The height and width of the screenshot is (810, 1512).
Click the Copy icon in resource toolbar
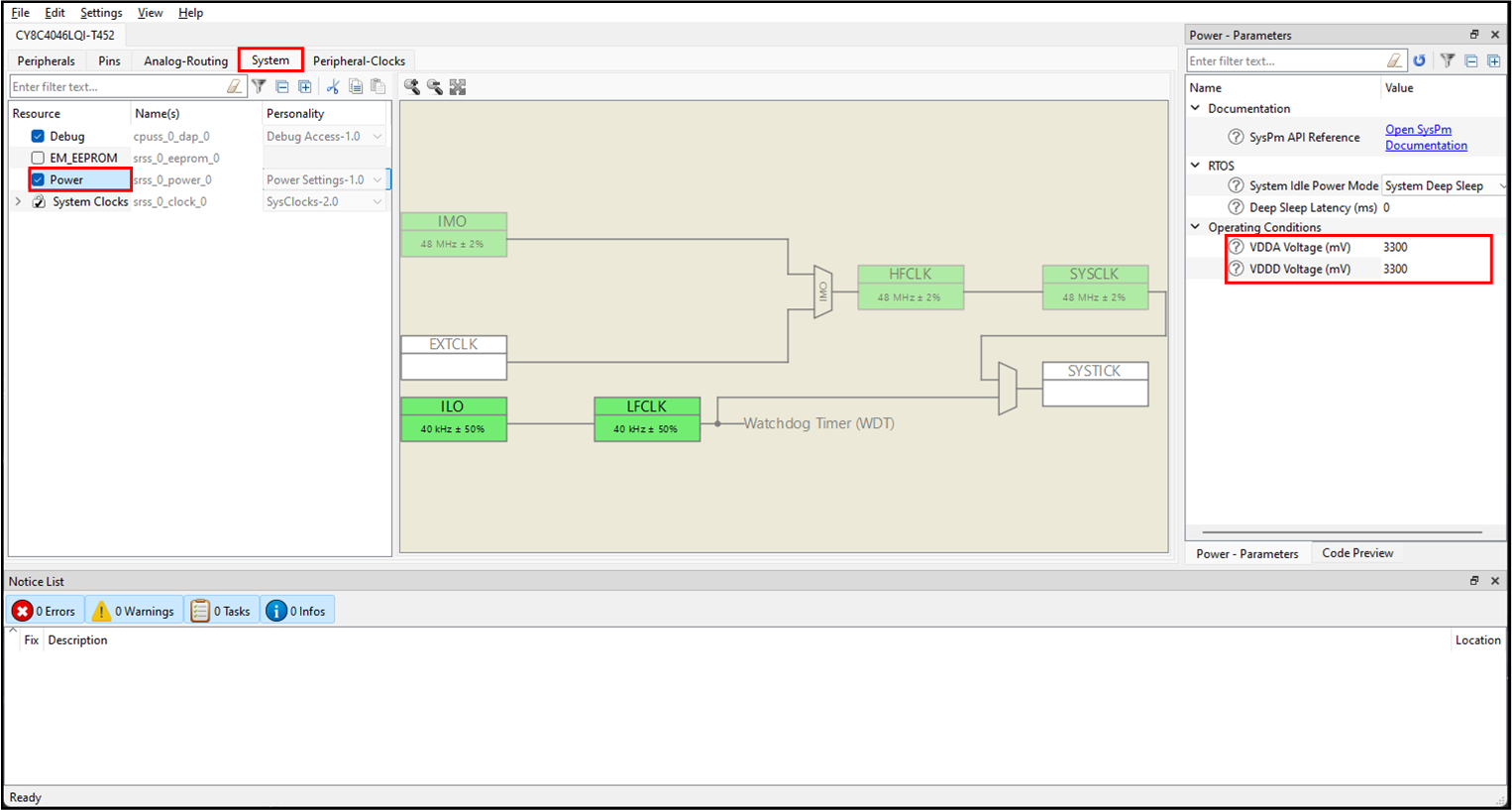coord(356,86)
